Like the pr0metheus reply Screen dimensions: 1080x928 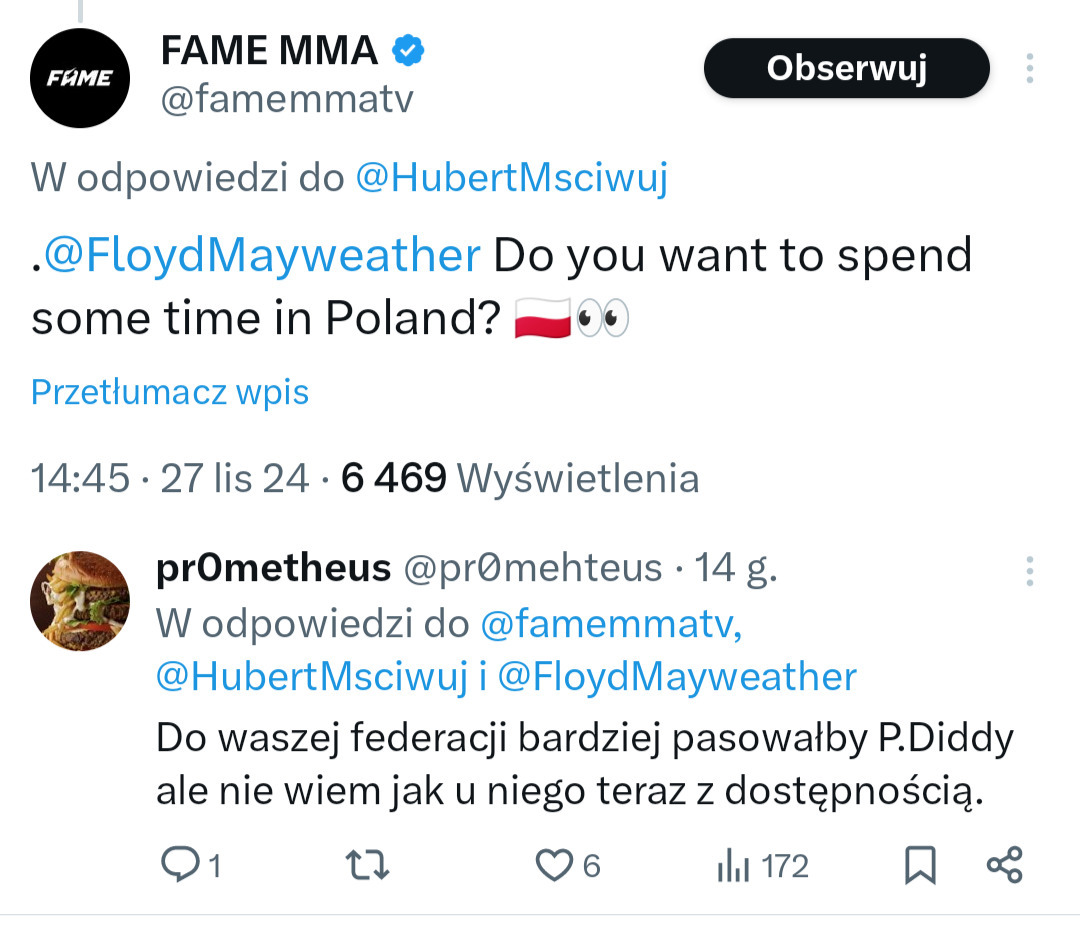pos(554,865)
